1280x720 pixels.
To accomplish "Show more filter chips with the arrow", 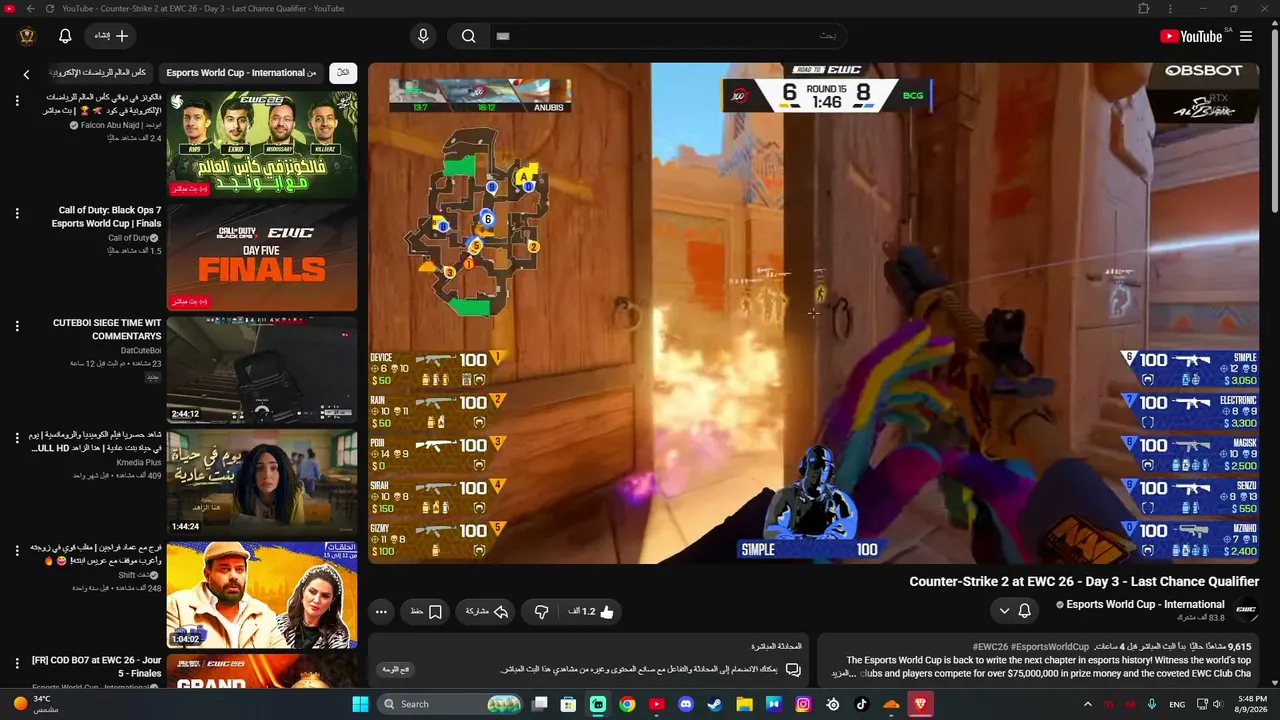I will (26, 73).
